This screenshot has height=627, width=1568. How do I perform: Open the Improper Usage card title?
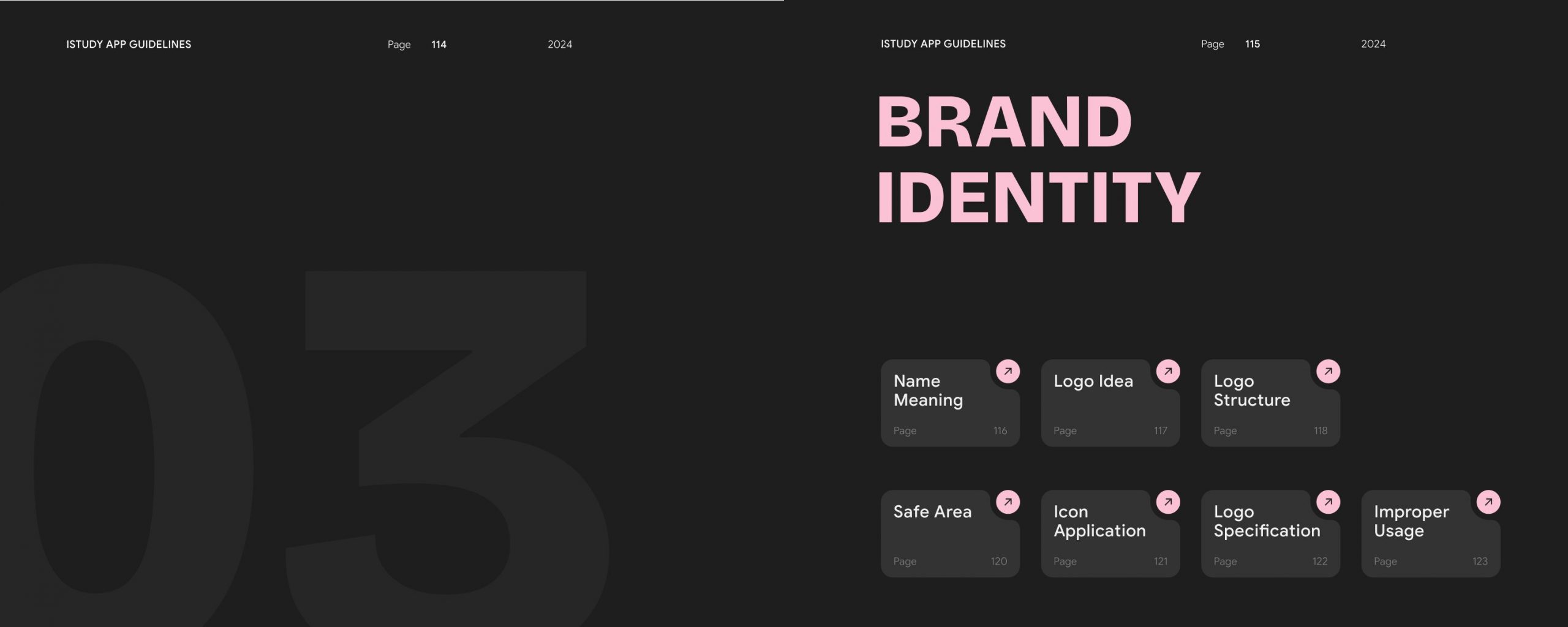(x=1411, y=521)
